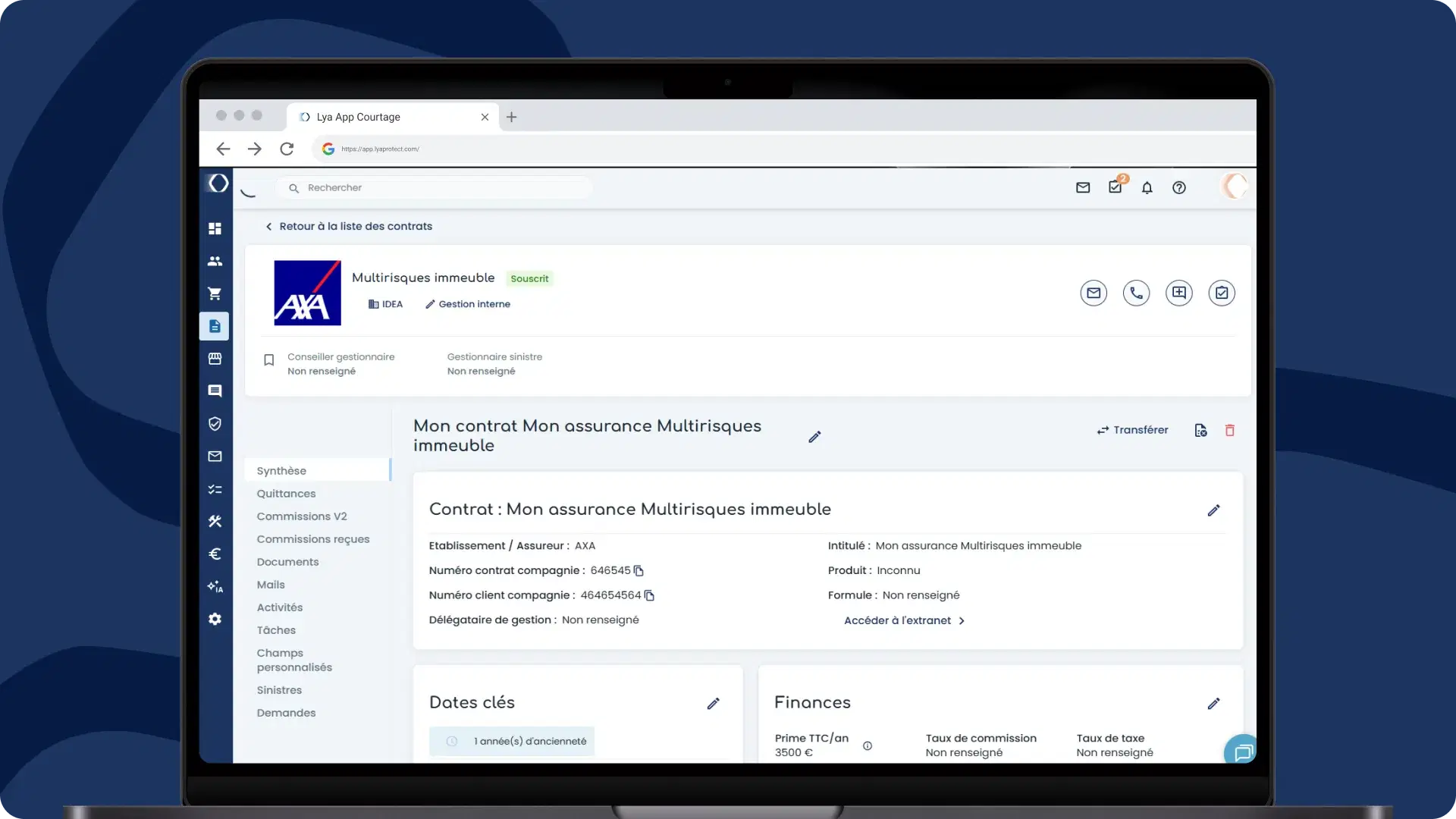Screen dimensions: 1456x819
Task: Click the Lya logo at top left
Action: (x=218, y=184)
